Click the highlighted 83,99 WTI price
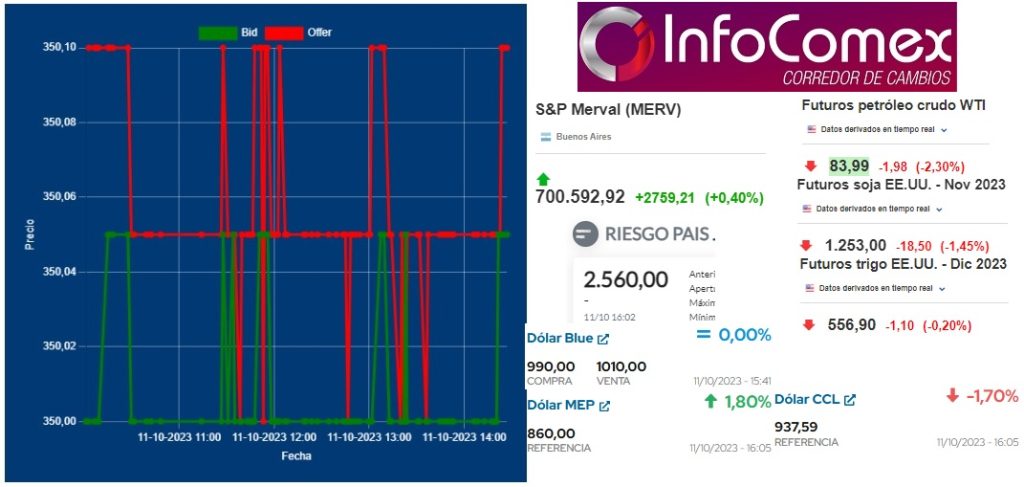The height and width of the screenshot is (487, 1024). click(x=849, y=166)
